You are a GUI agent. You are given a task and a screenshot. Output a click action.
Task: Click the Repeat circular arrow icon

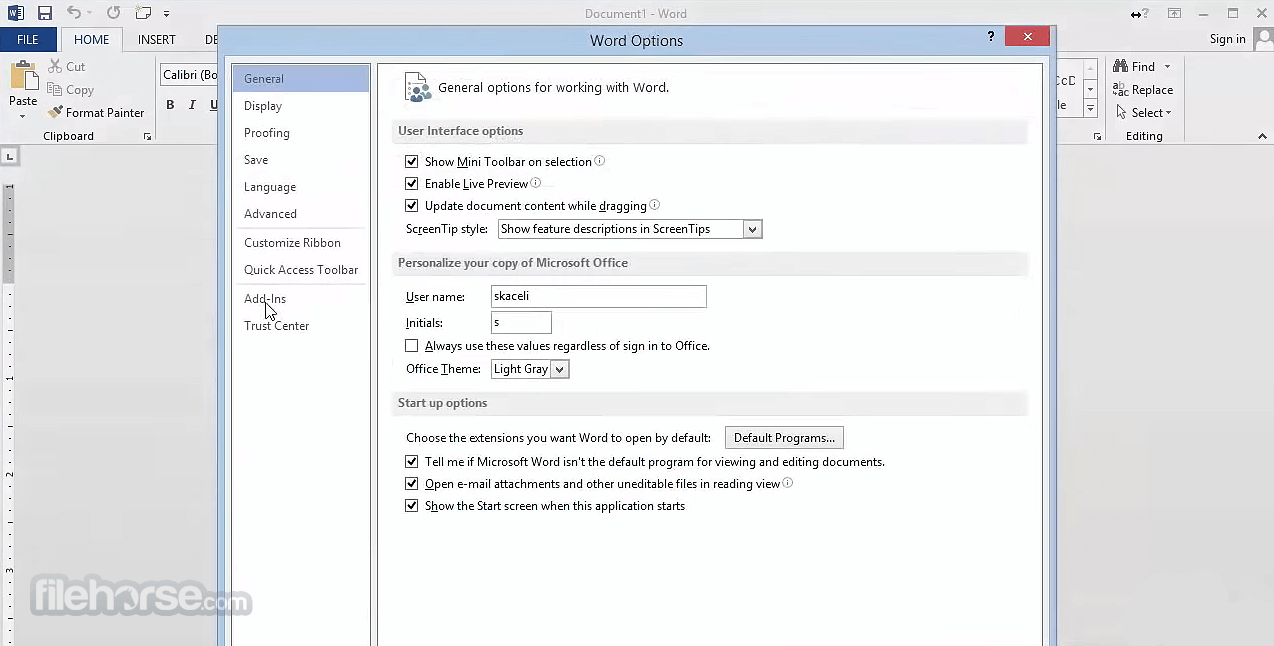113,13
